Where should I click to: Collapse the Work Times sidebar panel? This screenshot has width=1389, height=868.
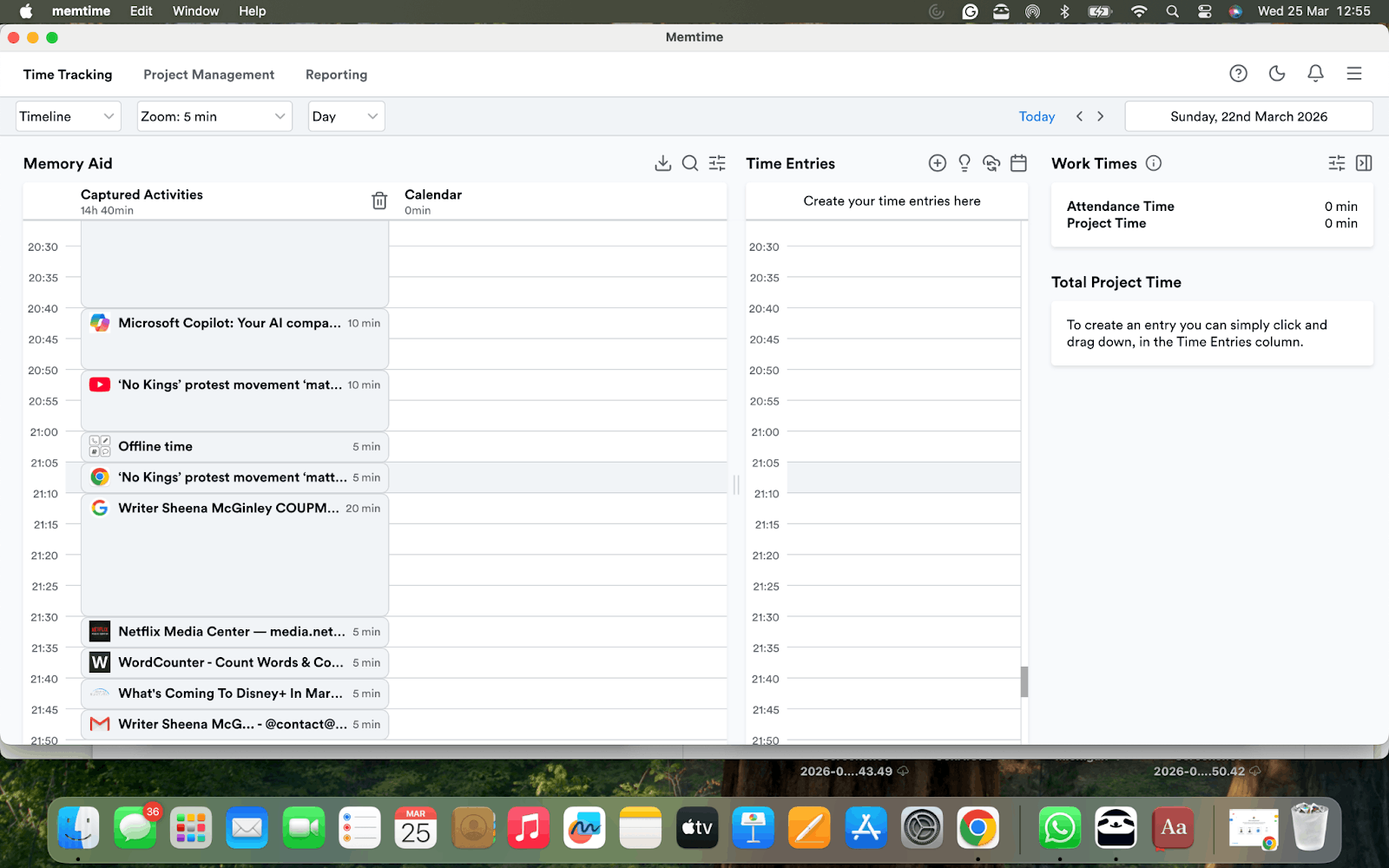click(1364, 162)
